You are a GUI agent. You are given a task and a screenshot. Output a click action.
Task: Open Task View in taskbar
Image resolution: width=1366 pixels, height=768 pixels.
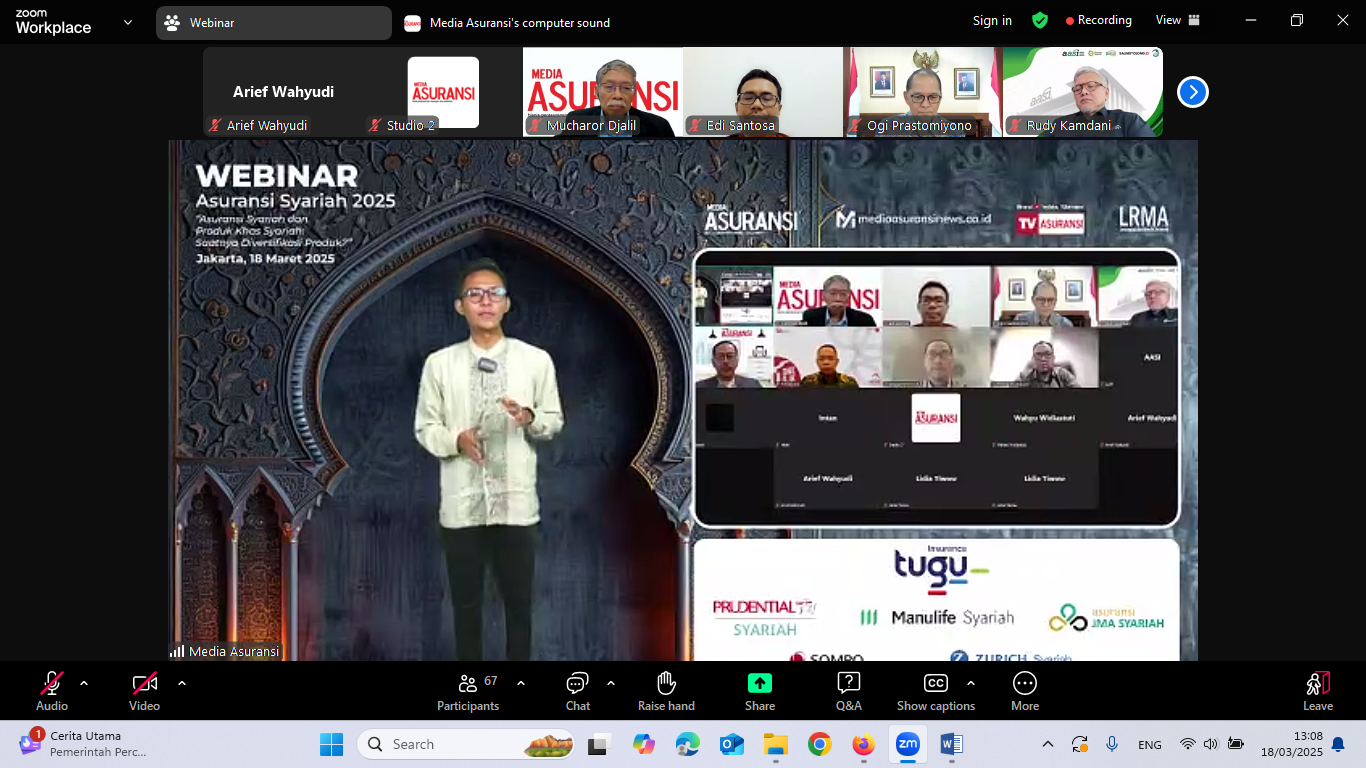[x=599, y=744]
